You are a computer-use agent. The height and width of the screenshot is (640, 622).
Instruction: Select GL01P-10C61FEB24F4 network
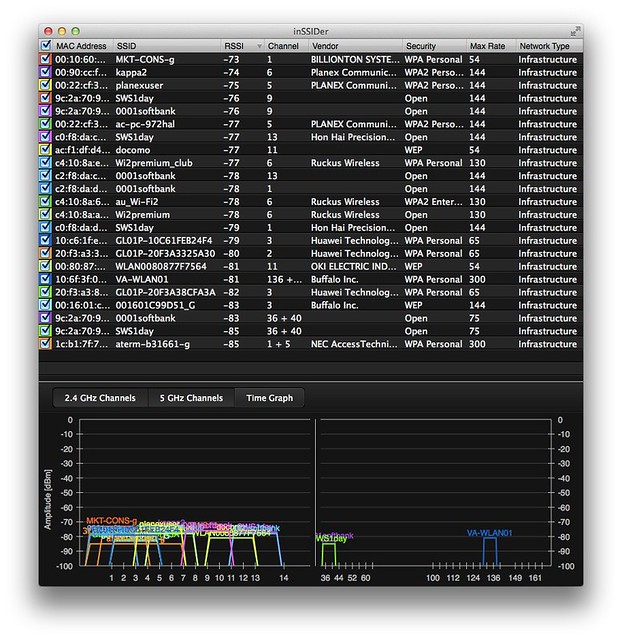pyautogui.click(x=311, y=240)
